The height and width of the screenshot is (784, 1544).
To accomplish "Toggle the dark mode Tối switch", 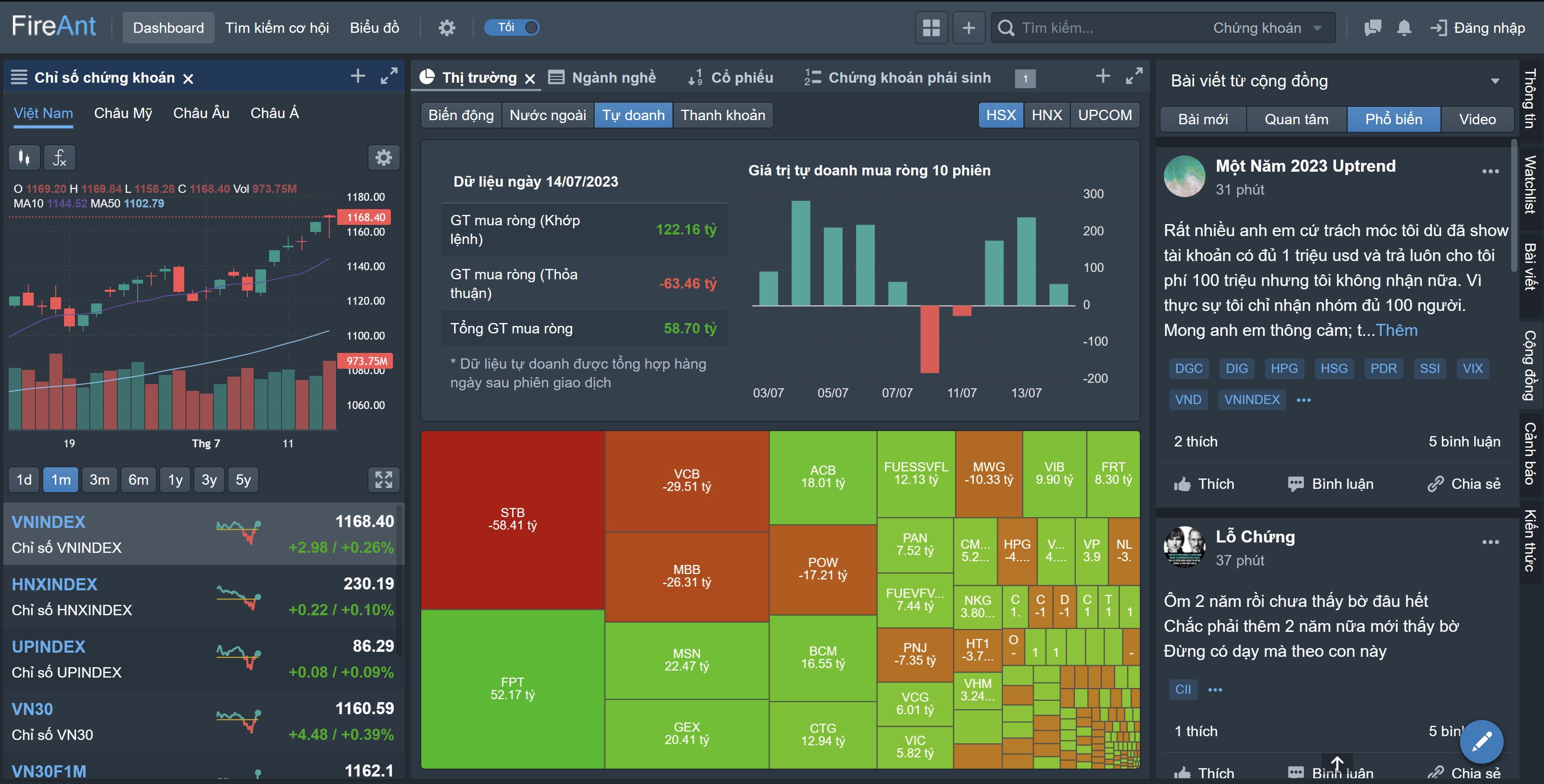I will point(512,27).
